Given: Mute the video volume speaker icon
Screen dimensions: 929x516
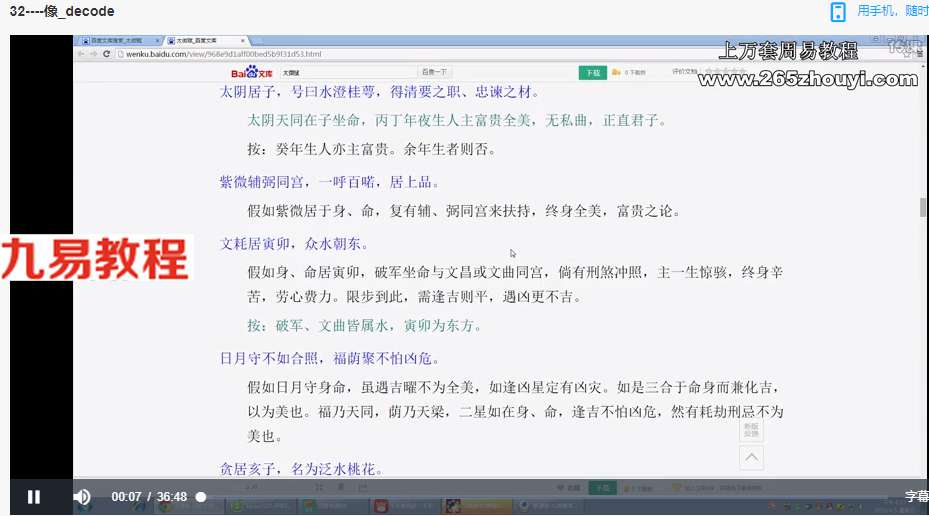Looking at the screenshot, I should click(x=82, y=496).
